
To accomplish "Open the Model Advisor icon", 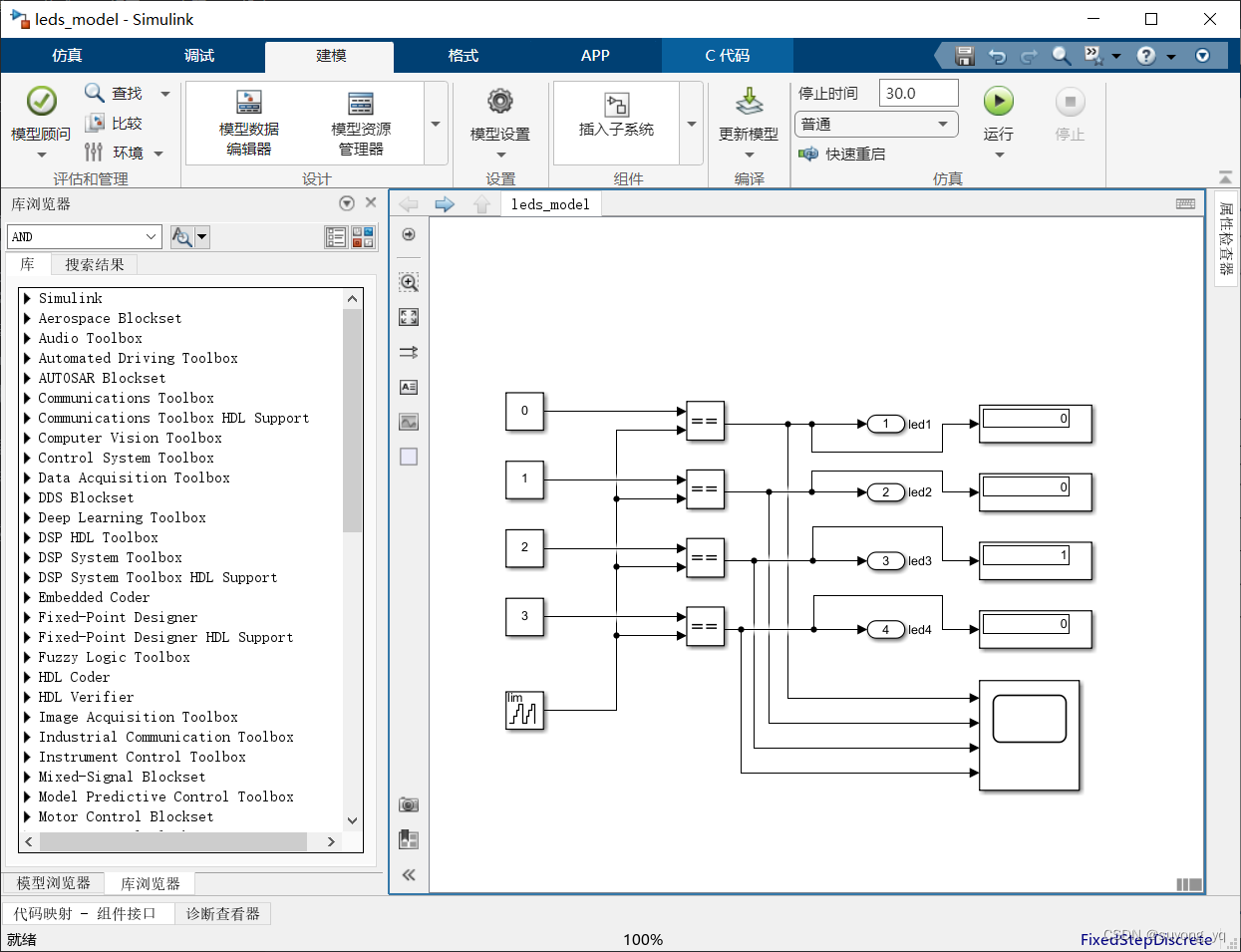I will pyautogui.click(x=41, y=101).
